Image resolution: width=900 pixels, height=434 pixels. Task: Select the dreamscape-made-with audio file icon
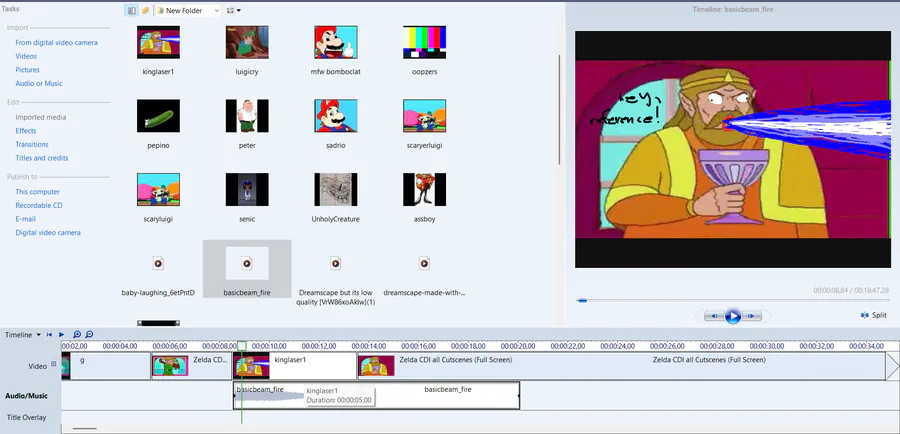(x=424, y=264)
